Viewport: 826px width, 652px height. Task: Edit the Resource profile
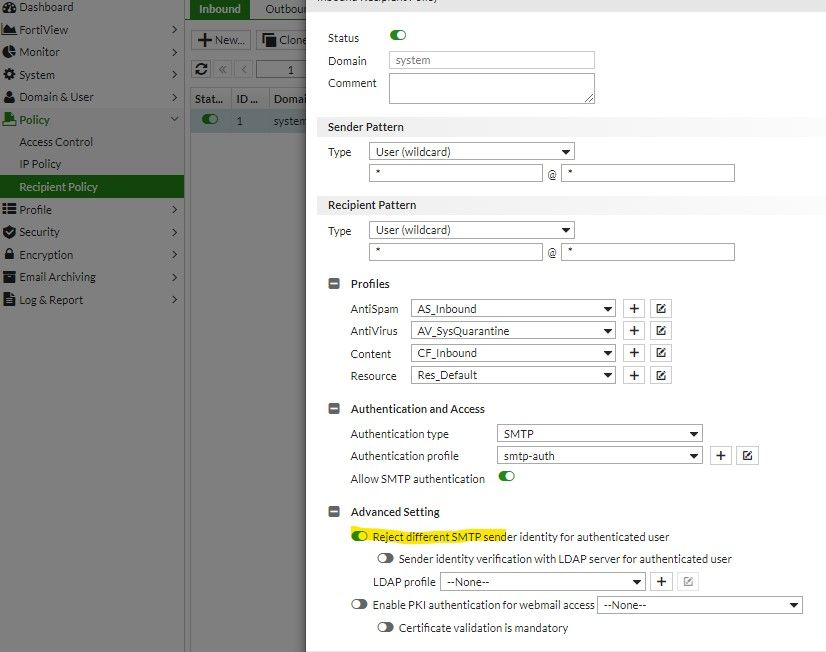pyautogui.click(x=661, y=375)
